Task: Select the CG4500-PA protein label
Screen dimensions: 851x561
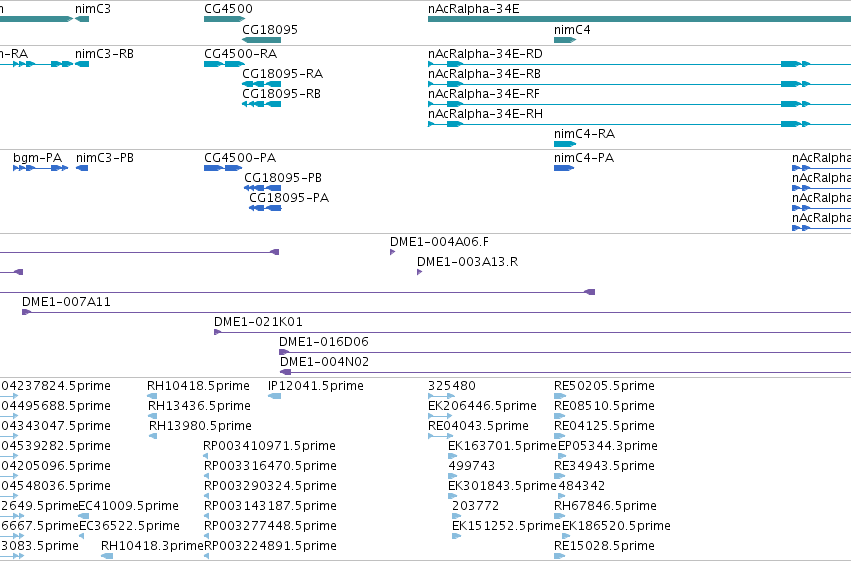Action: coord(240,158)
